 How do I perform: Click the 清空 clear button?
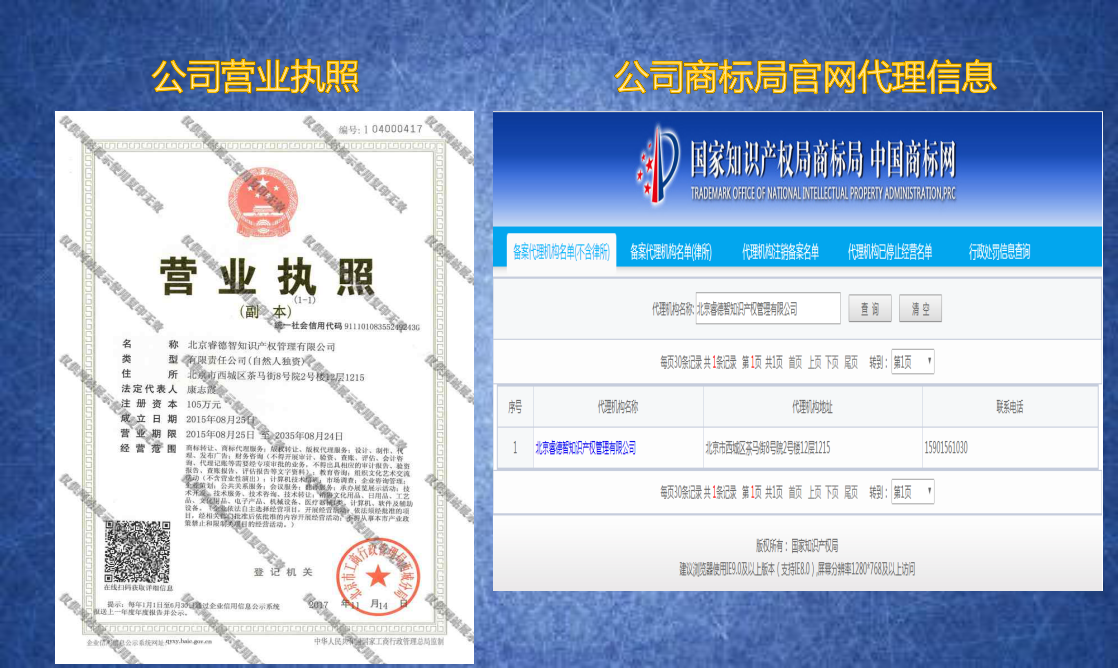click(920, 308)
